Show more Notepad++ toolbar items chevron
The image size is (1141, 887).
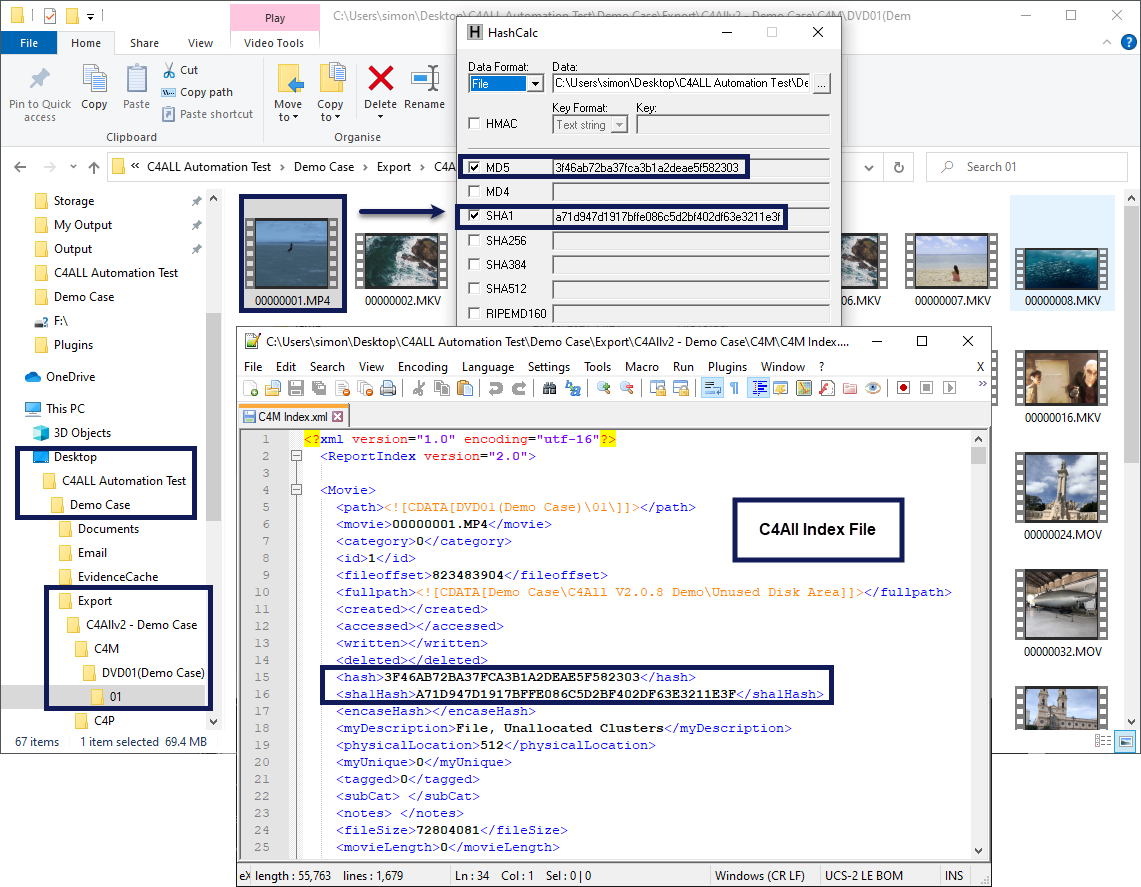982,383
